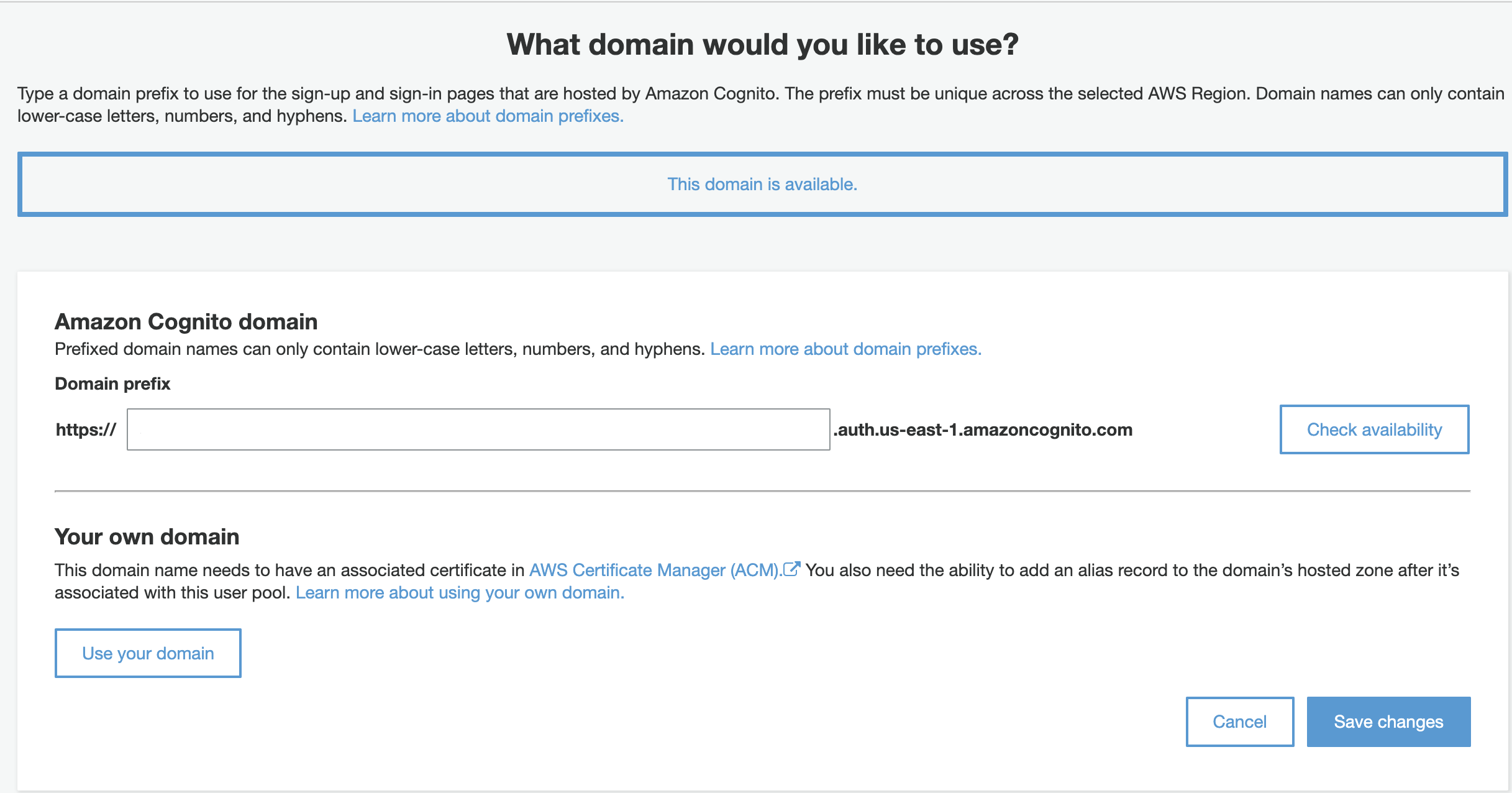The height and width of the screenshot is (793, 1512).
Task: Click the .auth.us-east-1.amazoncognito.com suffix text
Action: (983, 430)
